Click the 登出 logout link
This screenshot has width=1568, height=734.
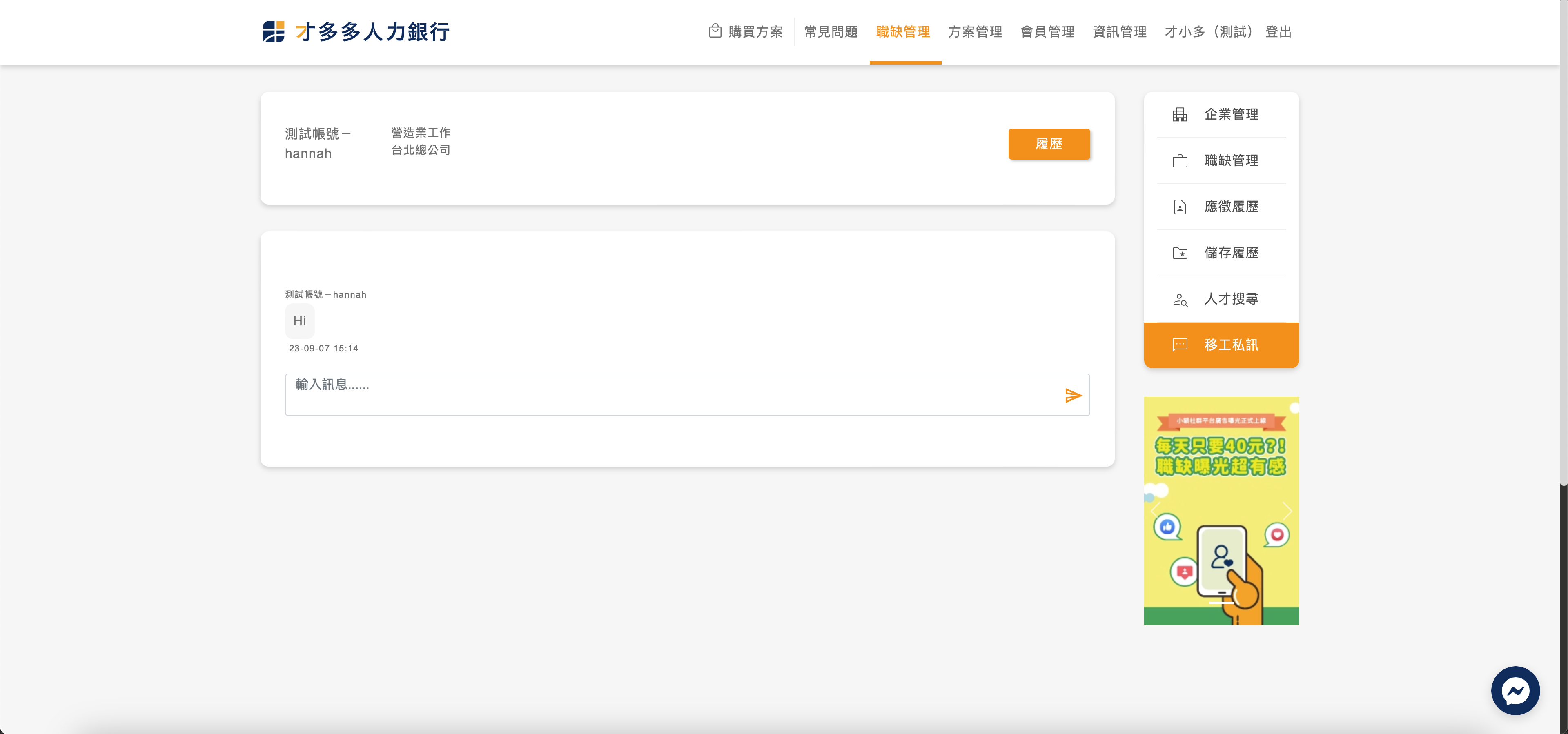click(1278, 32)
